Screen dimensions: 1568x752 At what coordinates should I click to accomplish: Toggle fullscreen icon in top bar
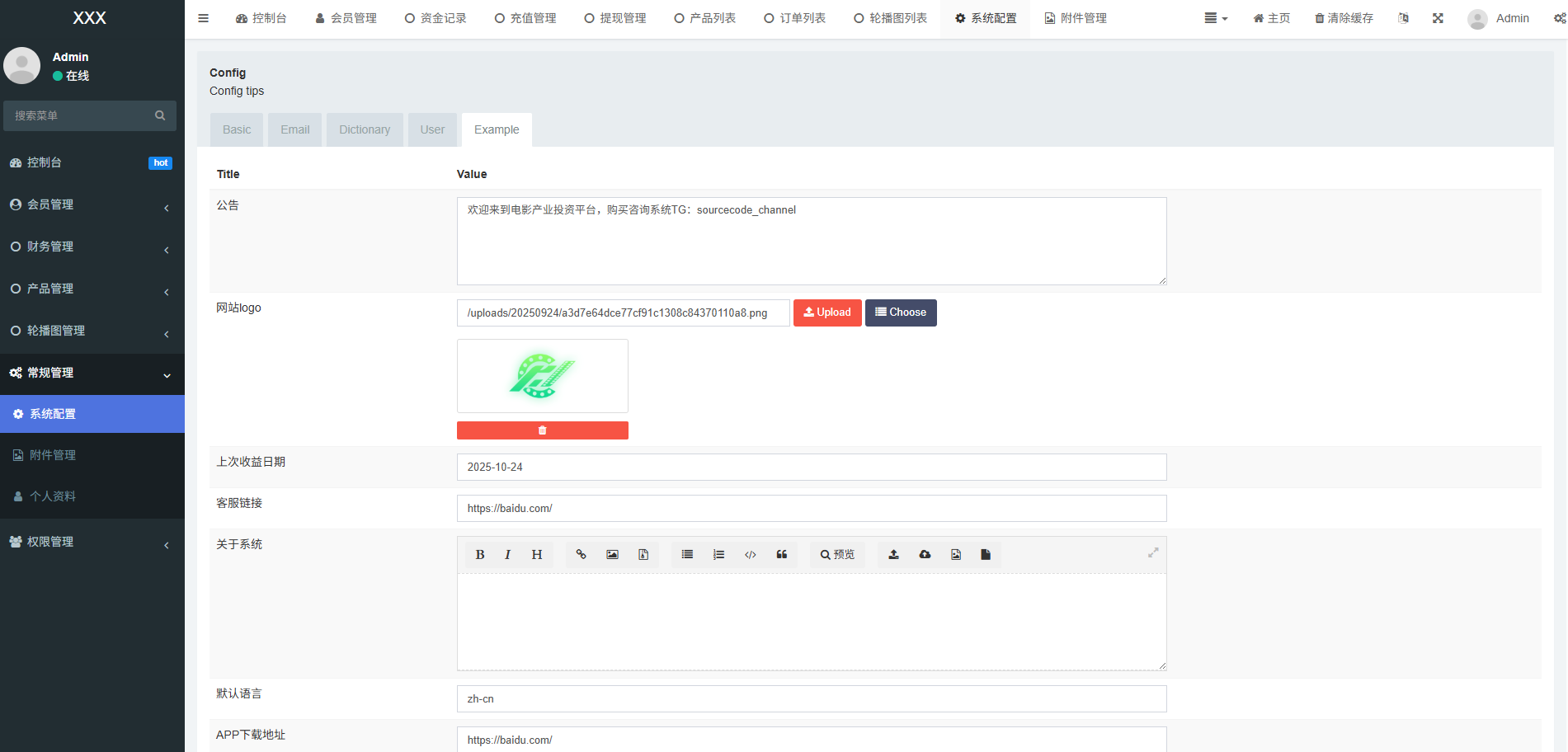tap(1438, 18)
